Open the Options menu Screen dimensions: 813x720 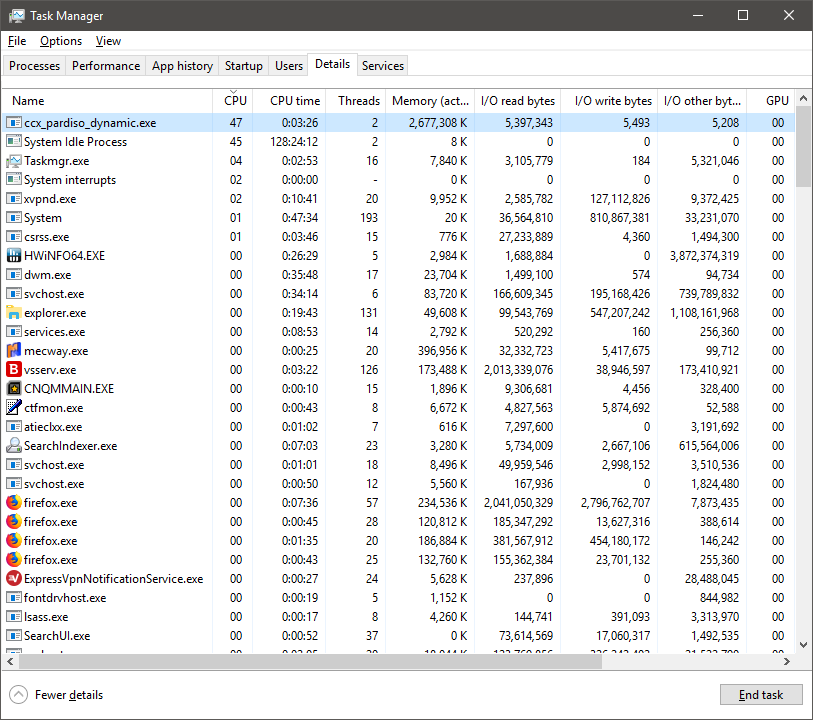tap(61, 41)
